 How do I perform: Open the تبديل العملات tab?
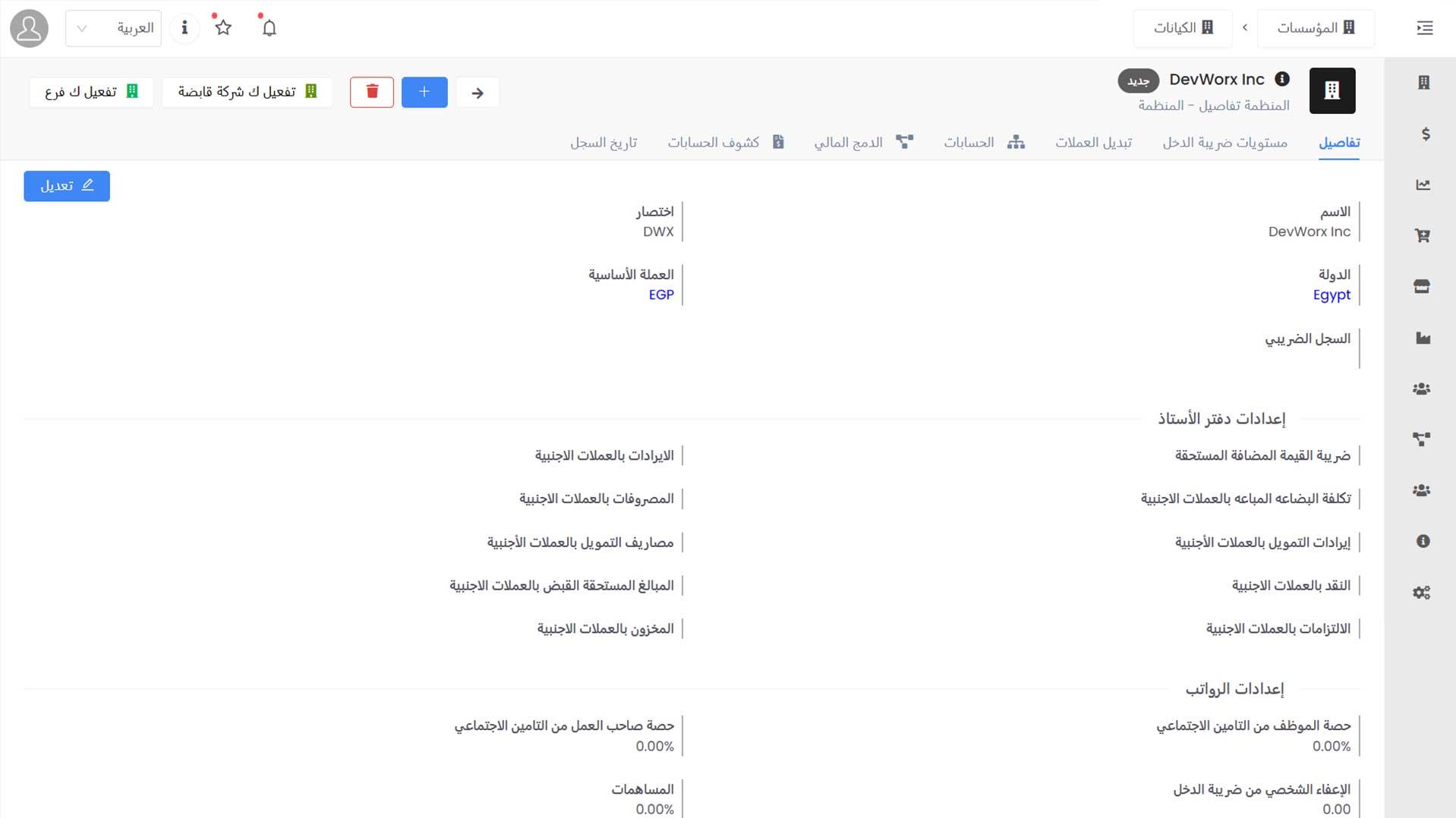[1093, 142]
